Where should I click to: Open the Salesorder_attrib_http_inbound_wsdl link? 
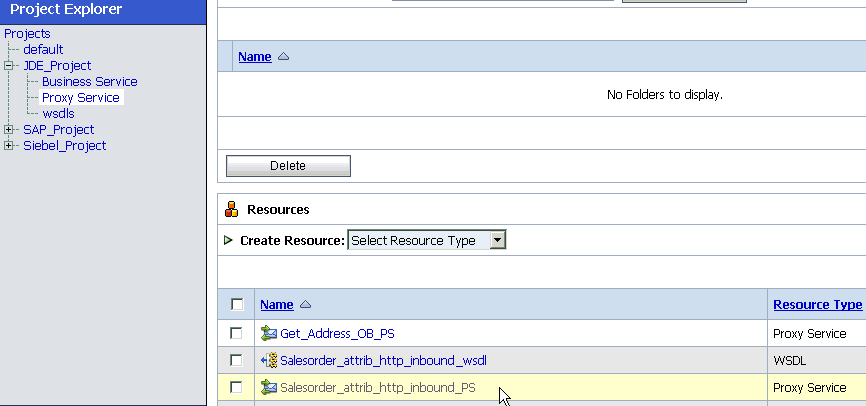tap(383, 361)
